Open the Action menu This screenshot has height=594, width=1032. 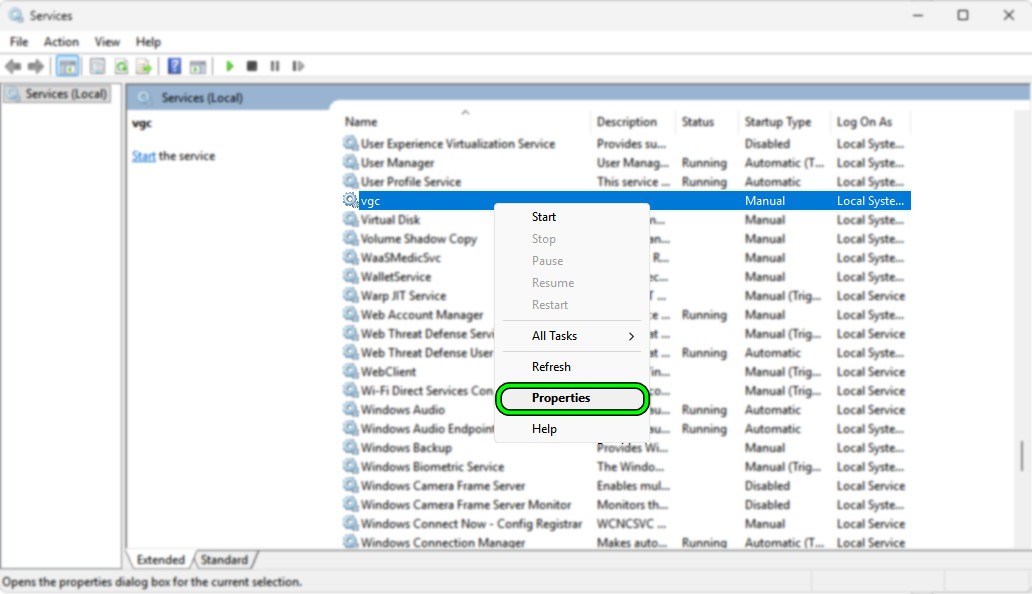61,42
